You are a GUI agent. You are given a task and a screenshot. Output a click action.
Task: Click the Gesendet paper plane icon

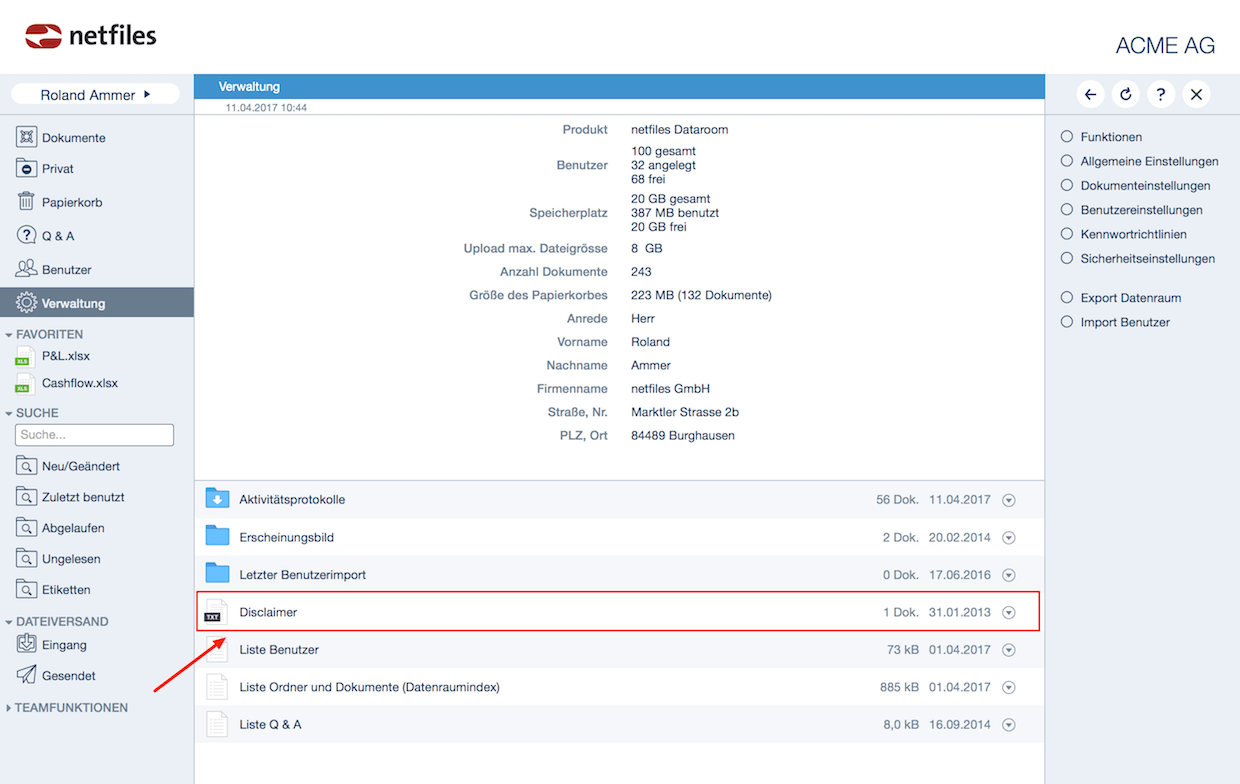[x=27, y=675]
